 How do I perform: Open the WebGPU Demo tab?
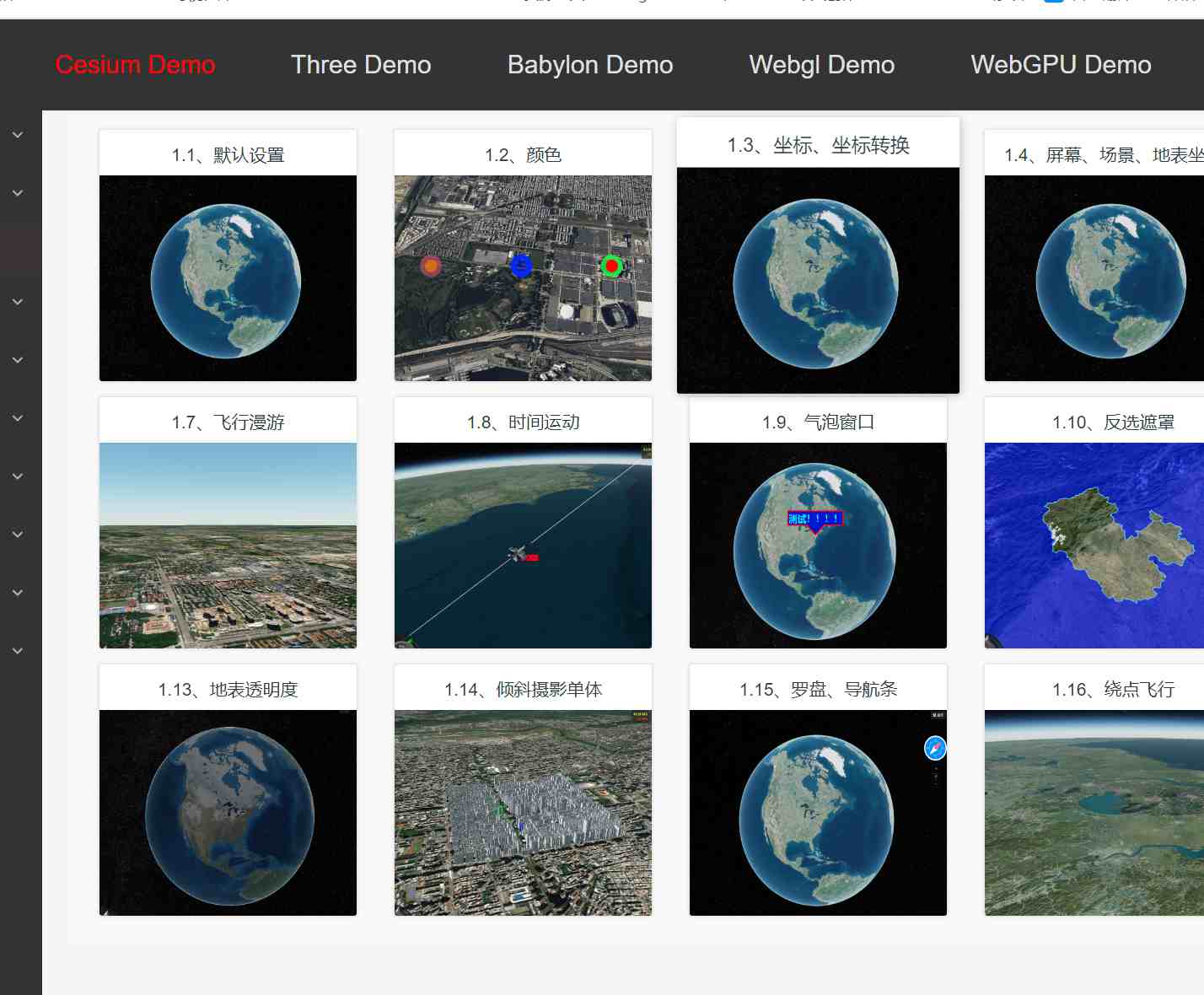(x=1060, y=65)
